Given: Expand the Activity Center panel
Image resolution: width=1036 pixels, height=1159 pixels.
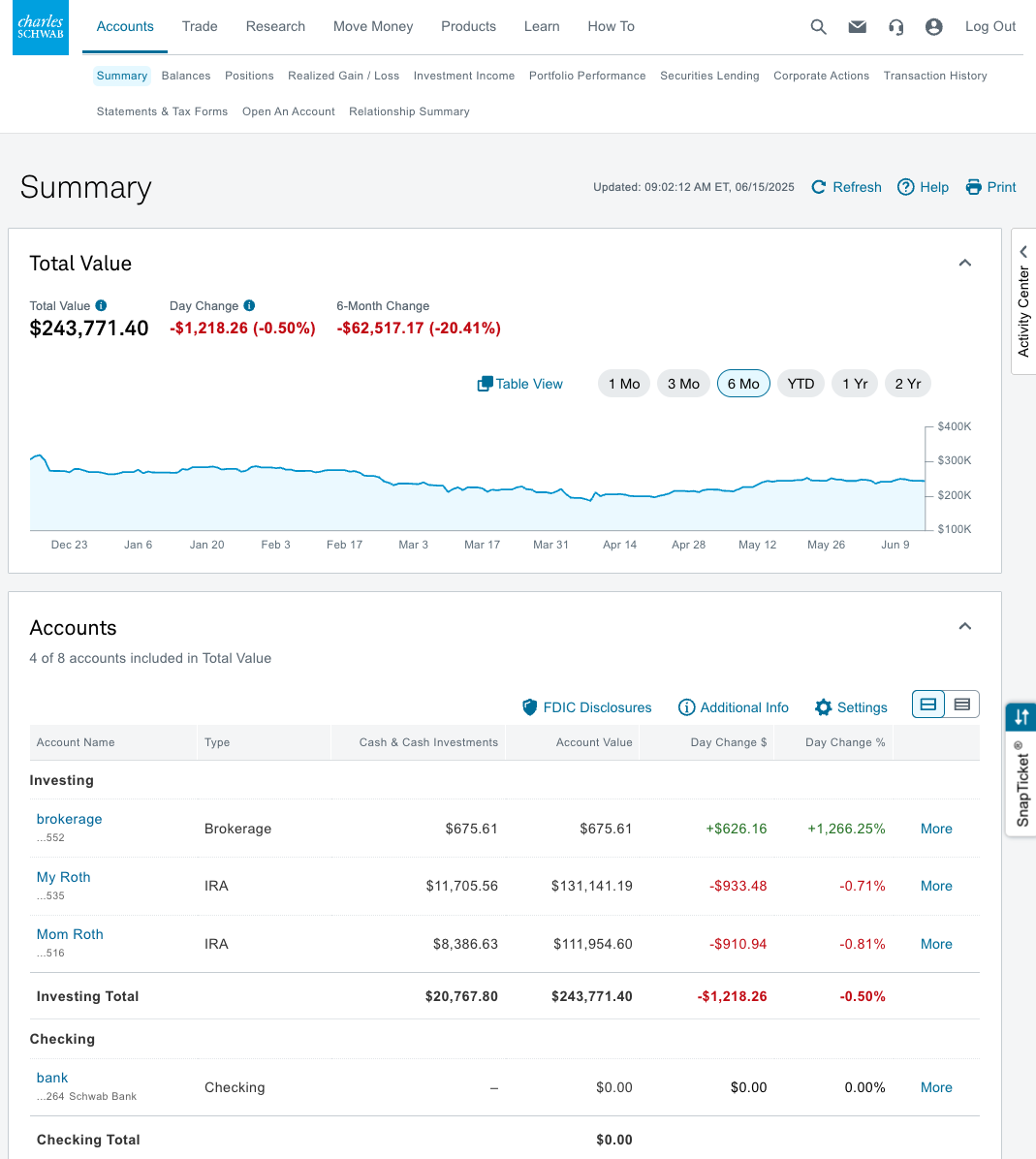Looking at the screenshot, I should click(1023, 301).
